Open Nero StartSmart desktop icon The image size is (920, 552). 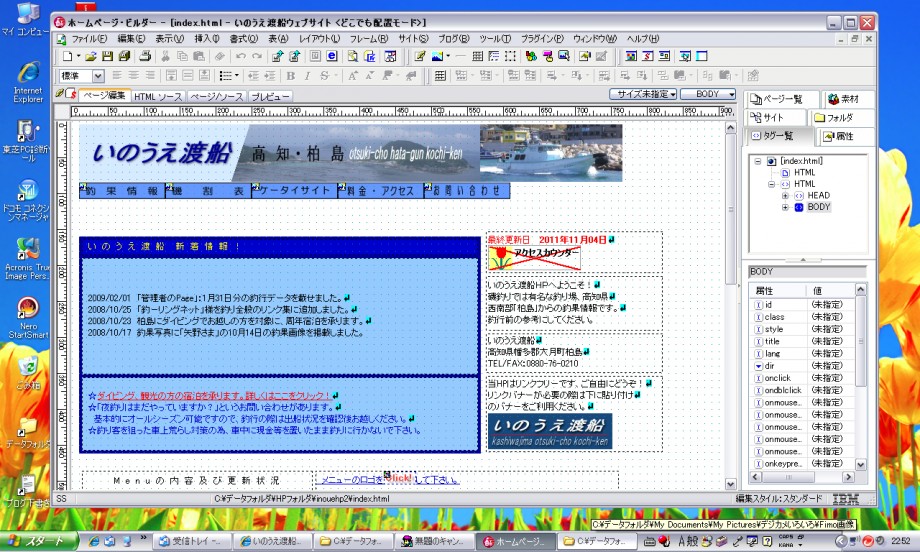coord(28,317)
